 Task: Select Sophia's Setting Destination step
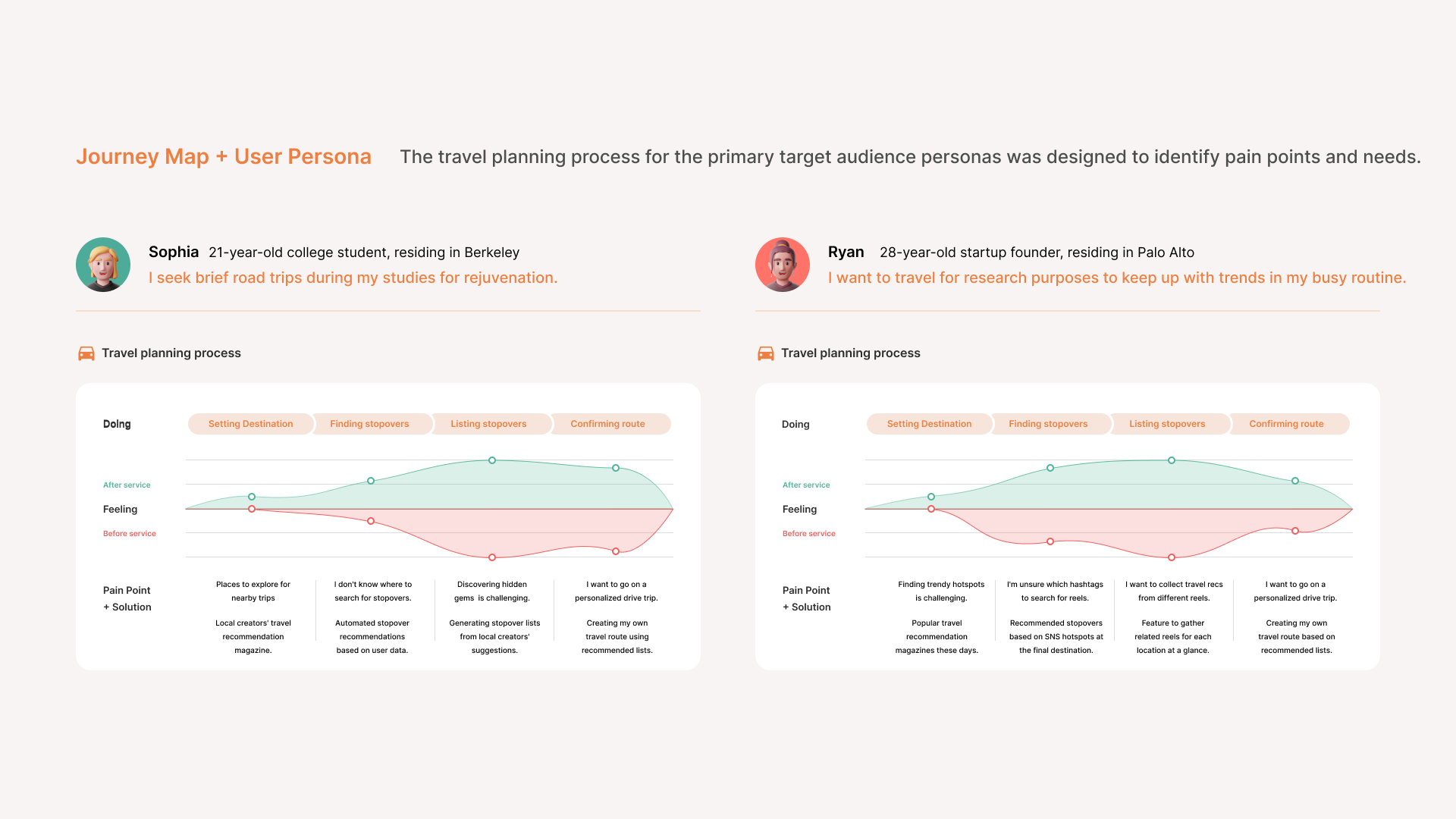(250, 424)
